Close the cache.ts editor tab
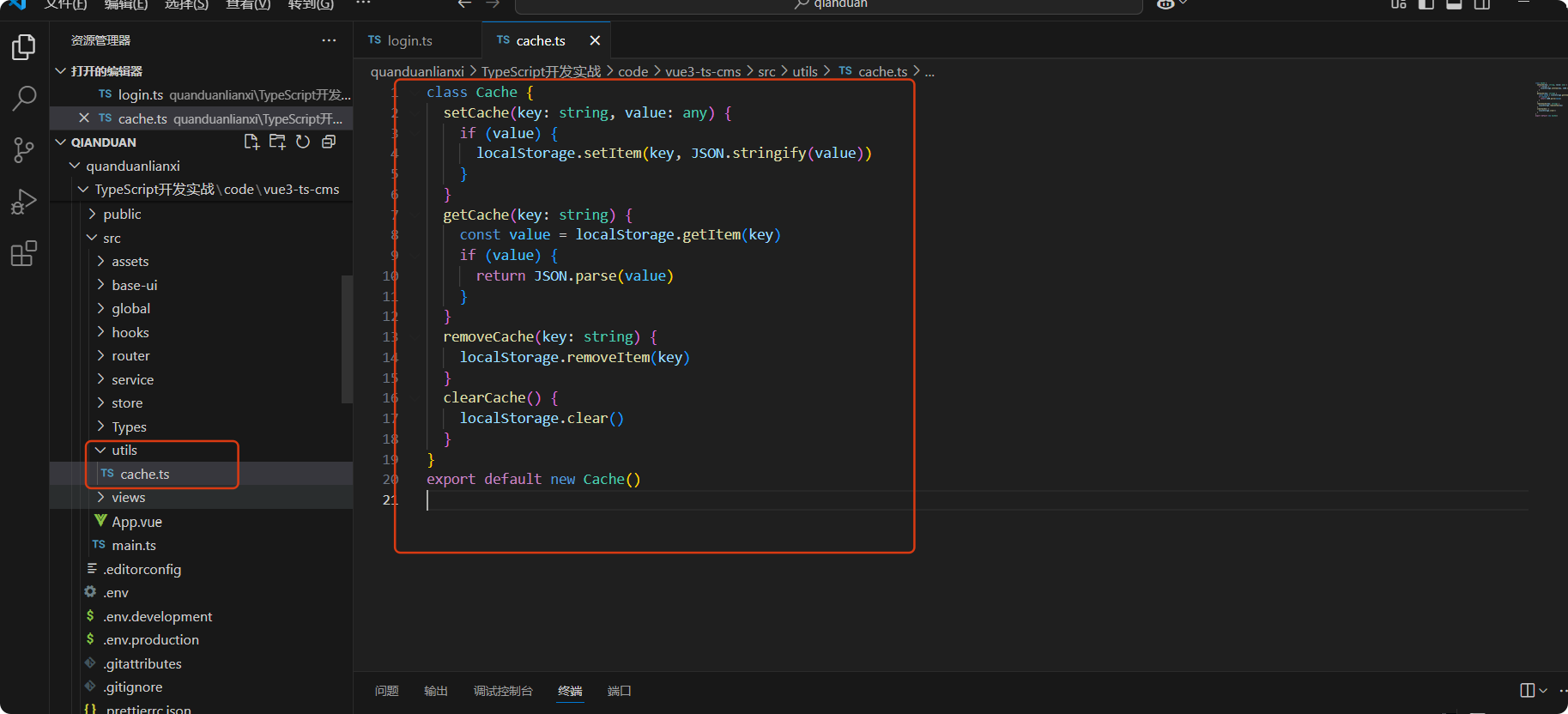The height and width of the screenshot is (714, 1568). (x=595, y=40)
